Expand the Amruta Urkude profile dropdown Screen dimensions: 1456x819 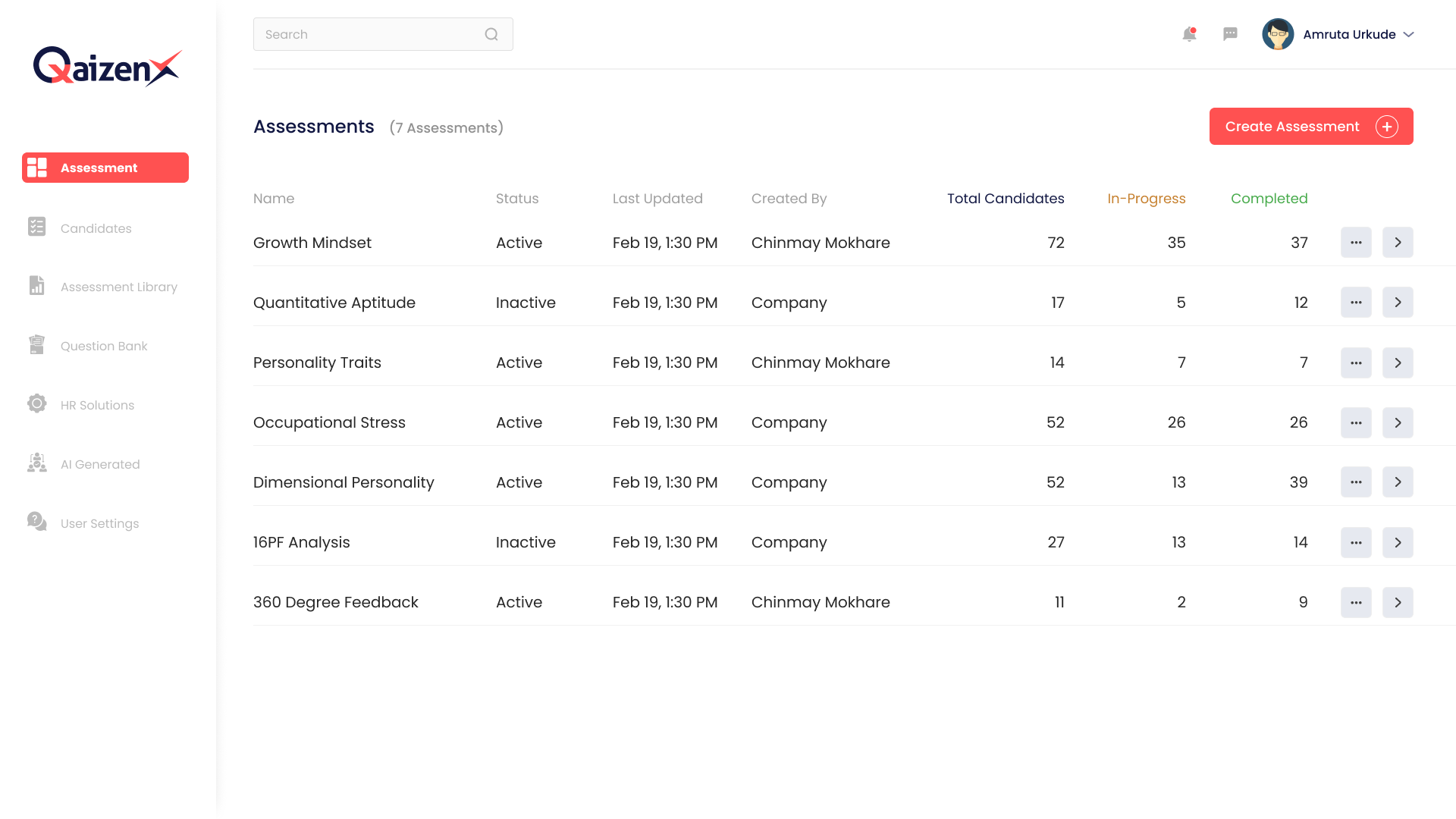1409,34
